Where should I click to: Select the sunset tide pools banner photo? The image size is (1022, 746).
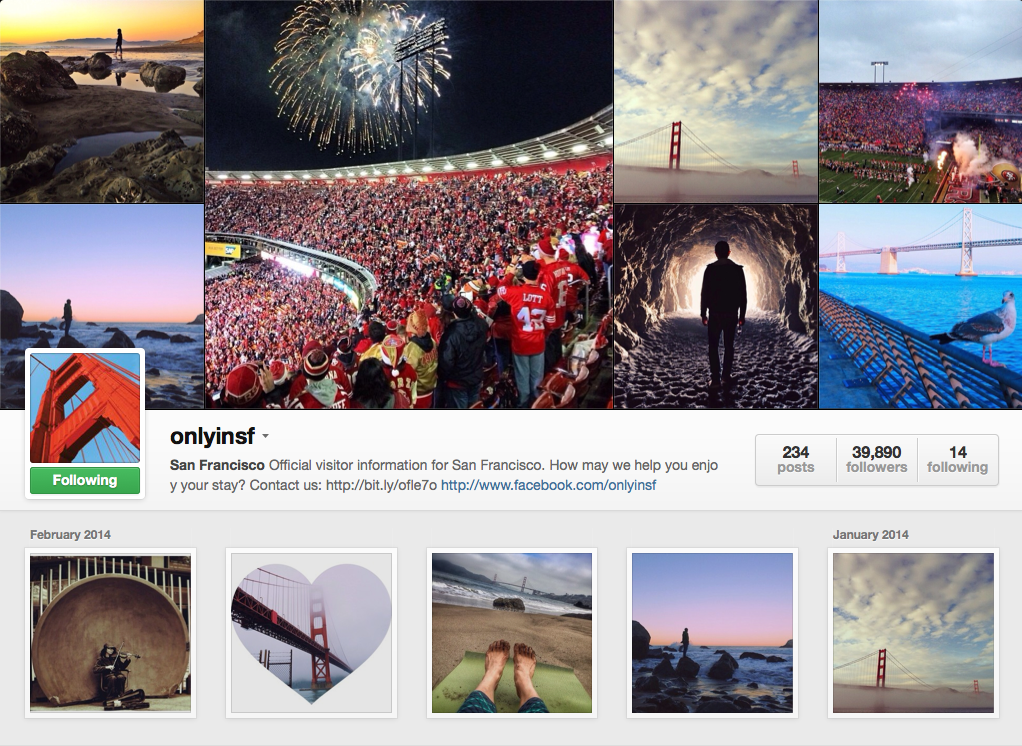coord(102,101)
